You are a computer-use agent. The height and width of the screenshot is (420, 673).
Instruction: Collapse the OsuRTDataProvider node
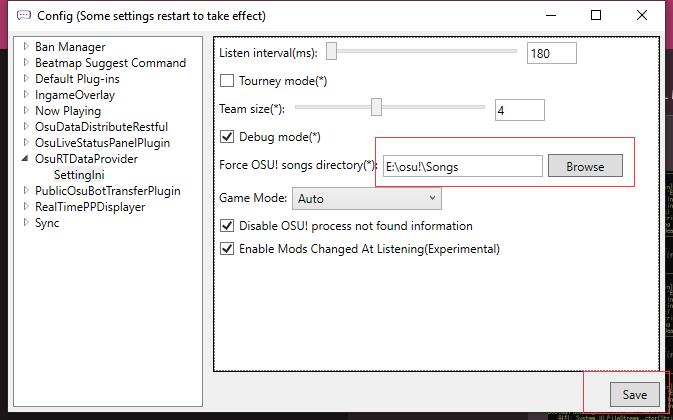click(25, 159)
